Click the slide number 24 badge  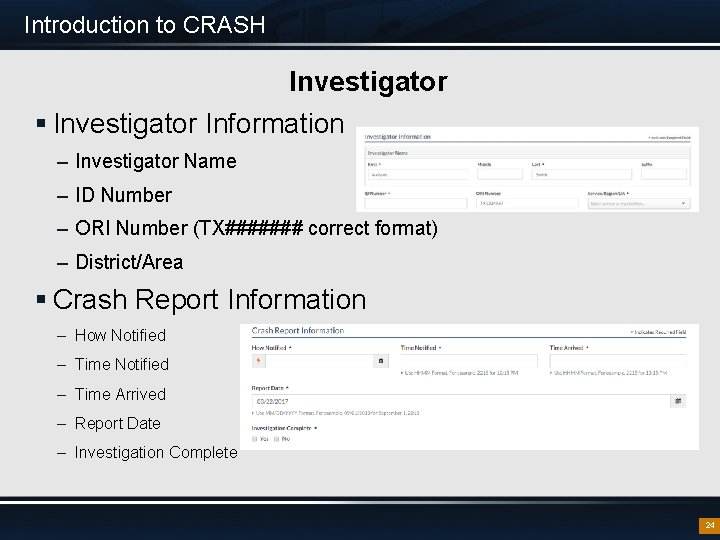click(x=709, y=525)
